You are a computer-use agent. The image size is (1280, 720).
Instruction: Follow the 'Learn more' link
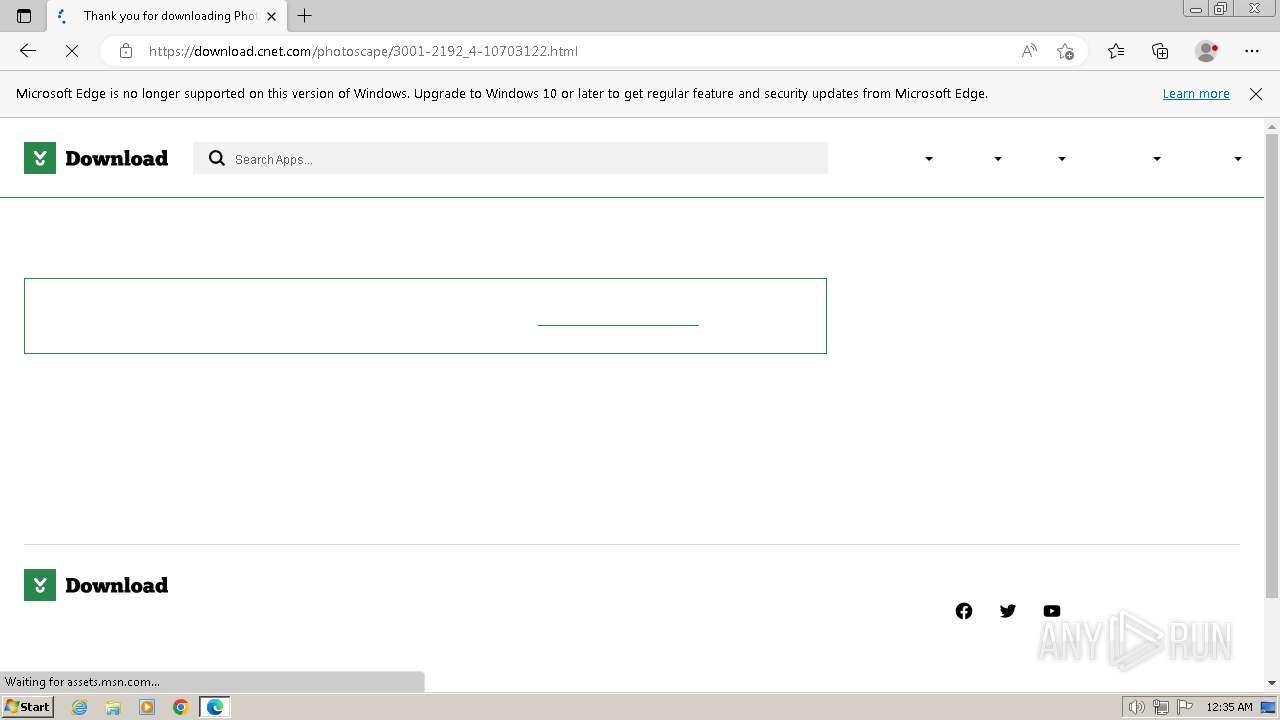tap(1196, 93)
